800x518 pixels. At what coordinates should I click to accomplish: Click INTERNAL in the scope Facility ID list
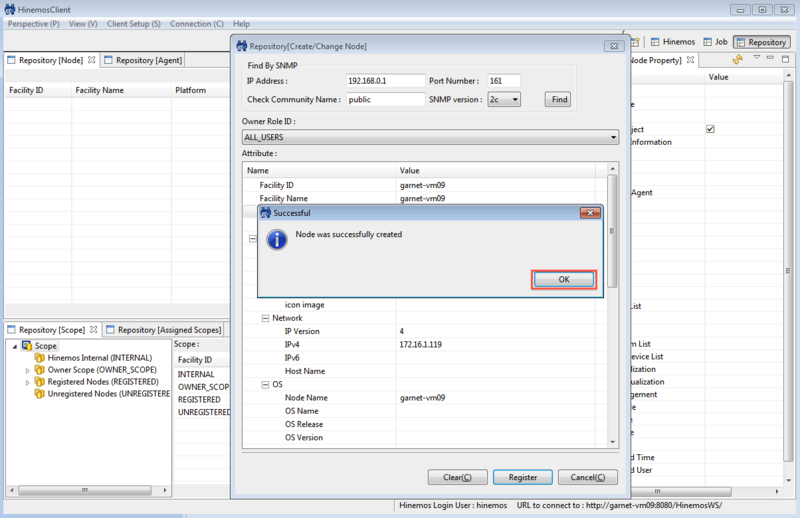click(x=196, y=374)
